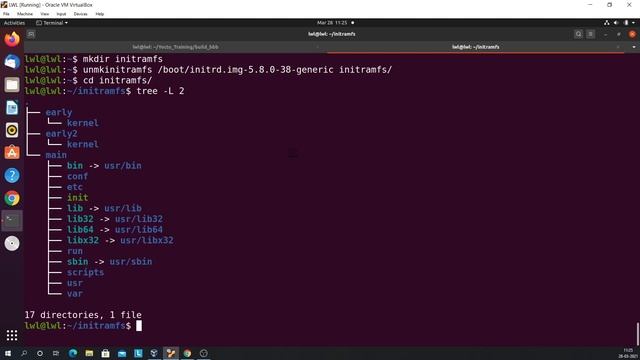The width and height of the screenshot is (640, 360).
Task: Open the VirtualBox View menu
Action: point(44,14)
